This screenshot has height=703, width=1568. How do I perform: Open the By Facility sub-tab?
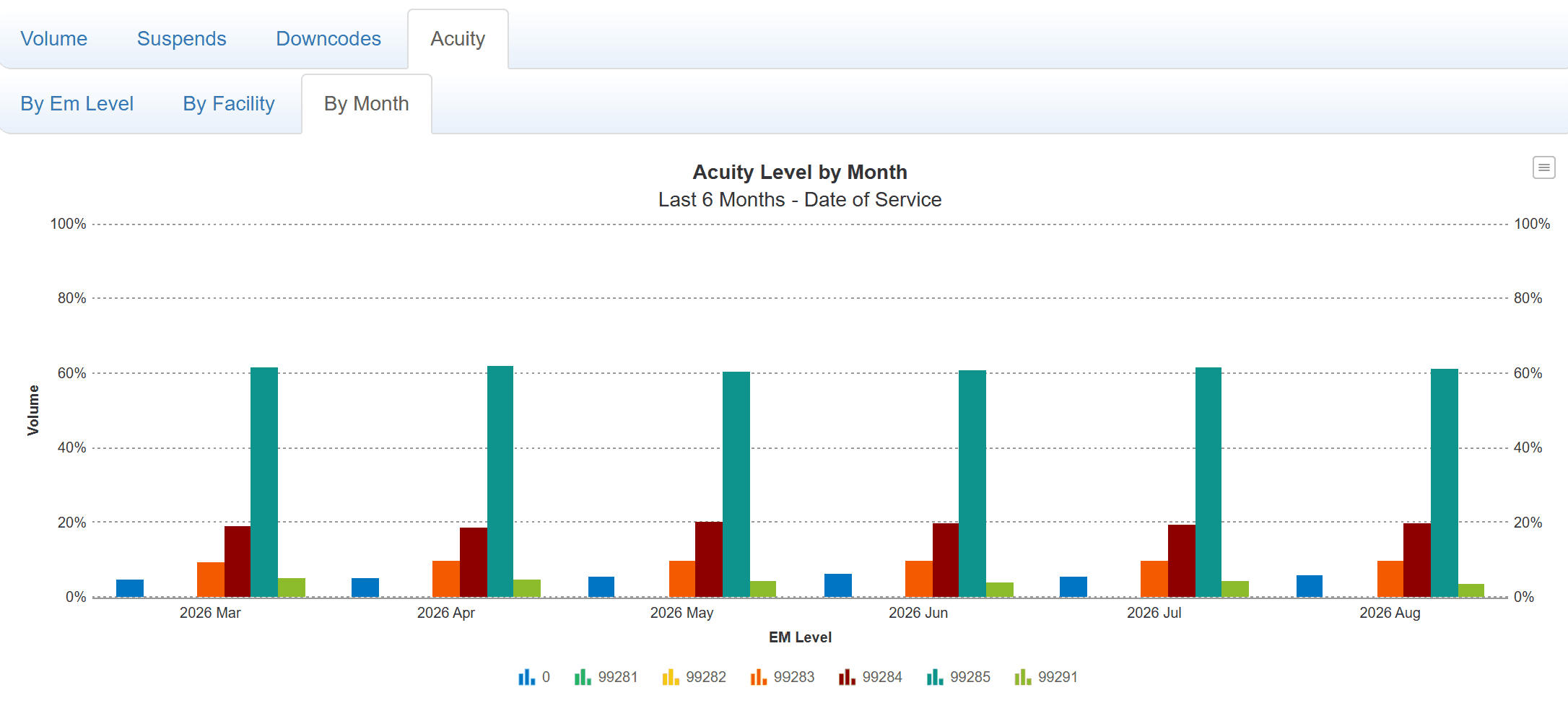229,104
